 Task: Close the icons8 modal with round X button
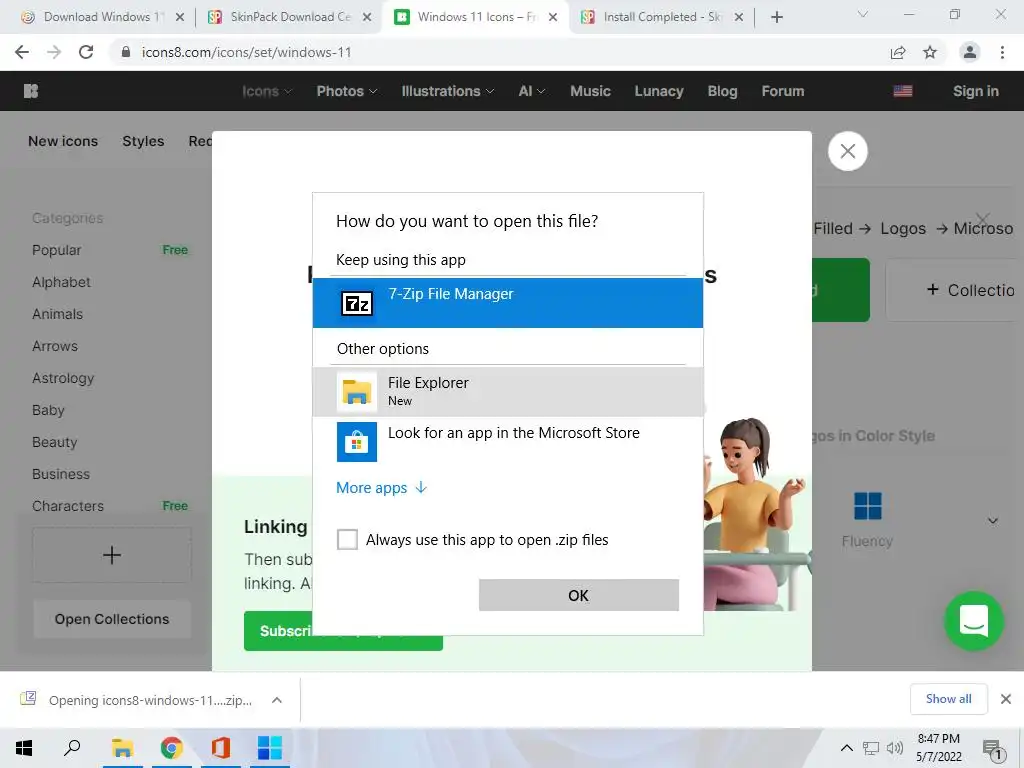pos(847,151)
